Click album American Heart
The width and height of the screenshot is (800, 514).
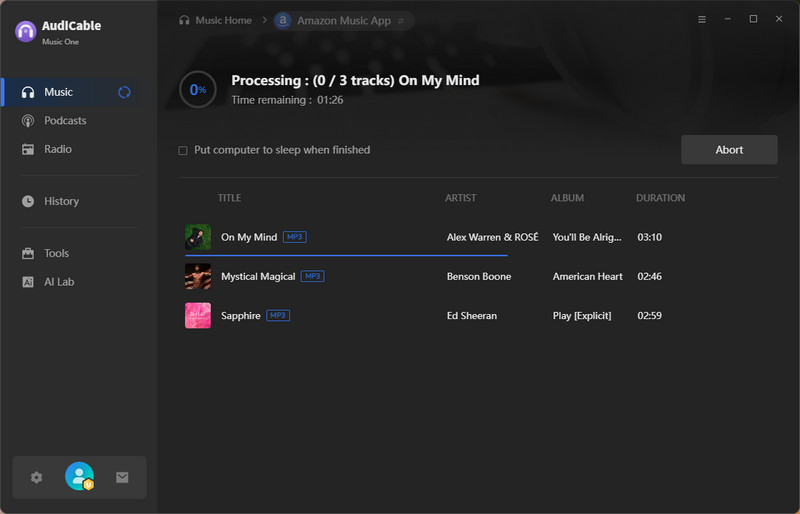click(588, 277)
